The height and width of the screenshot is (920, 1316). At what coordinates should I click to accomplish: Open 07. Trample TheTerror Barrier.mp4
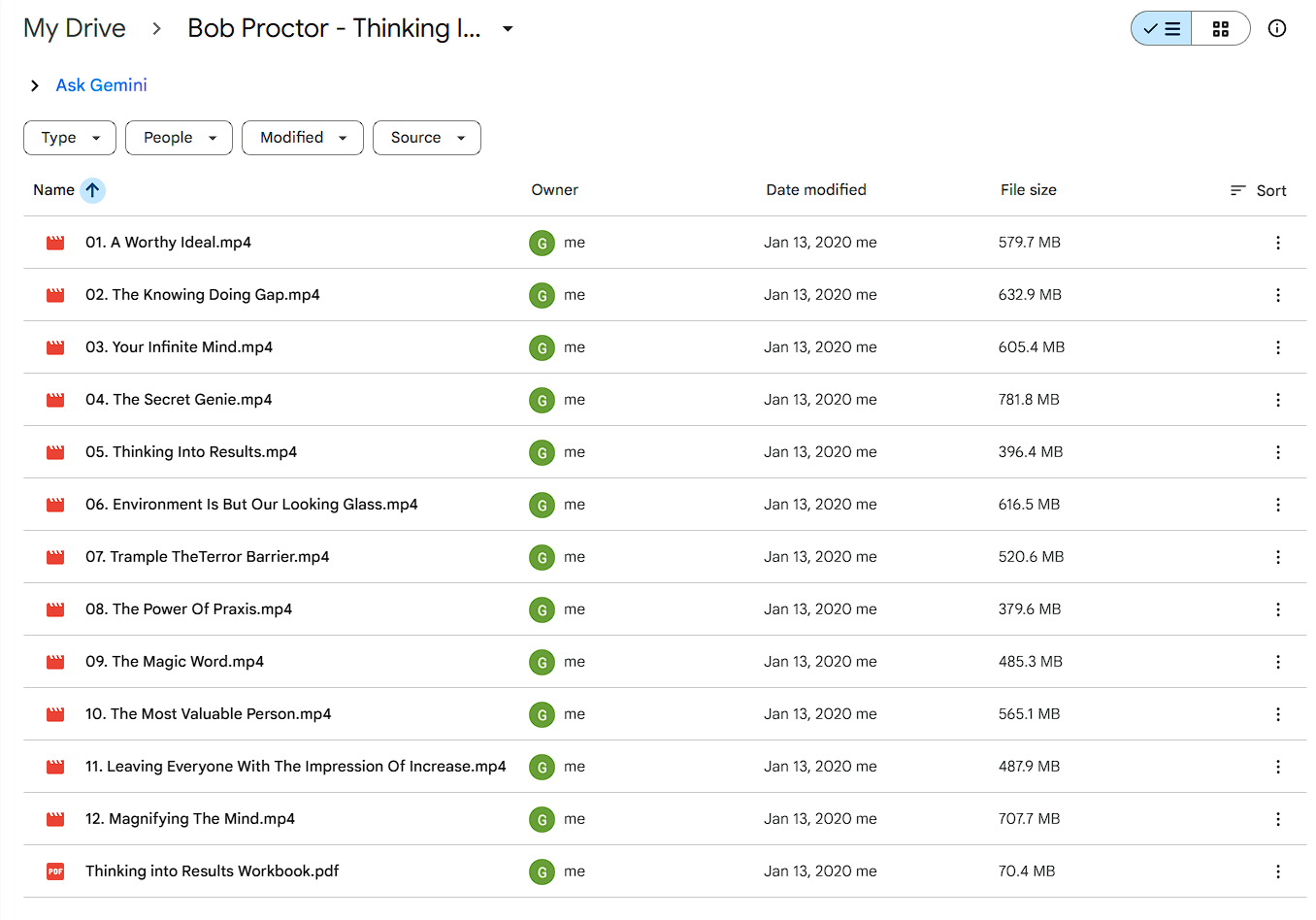(x=207, y=557)
